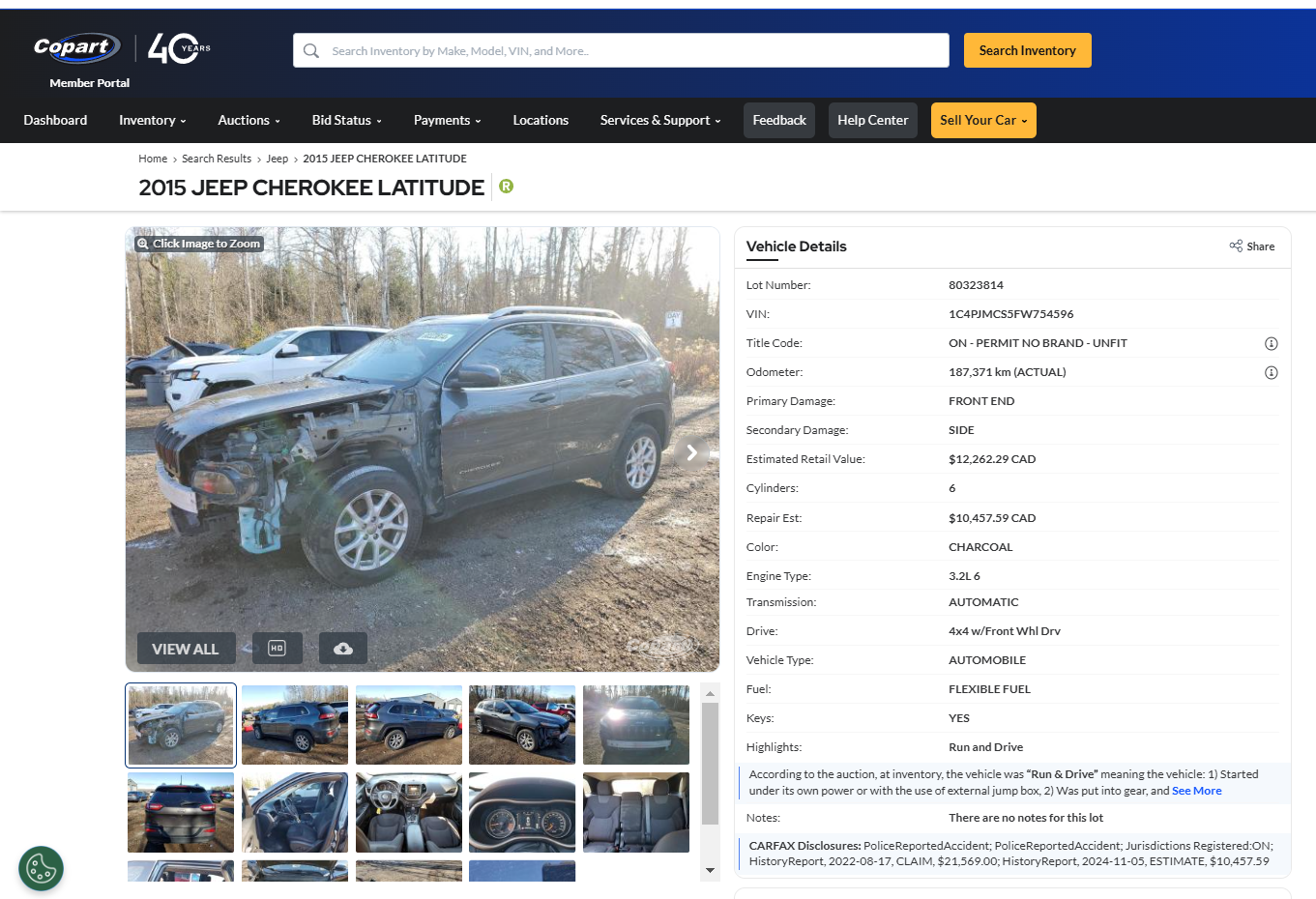Open cookie preferences icon

tap(41, 868)
